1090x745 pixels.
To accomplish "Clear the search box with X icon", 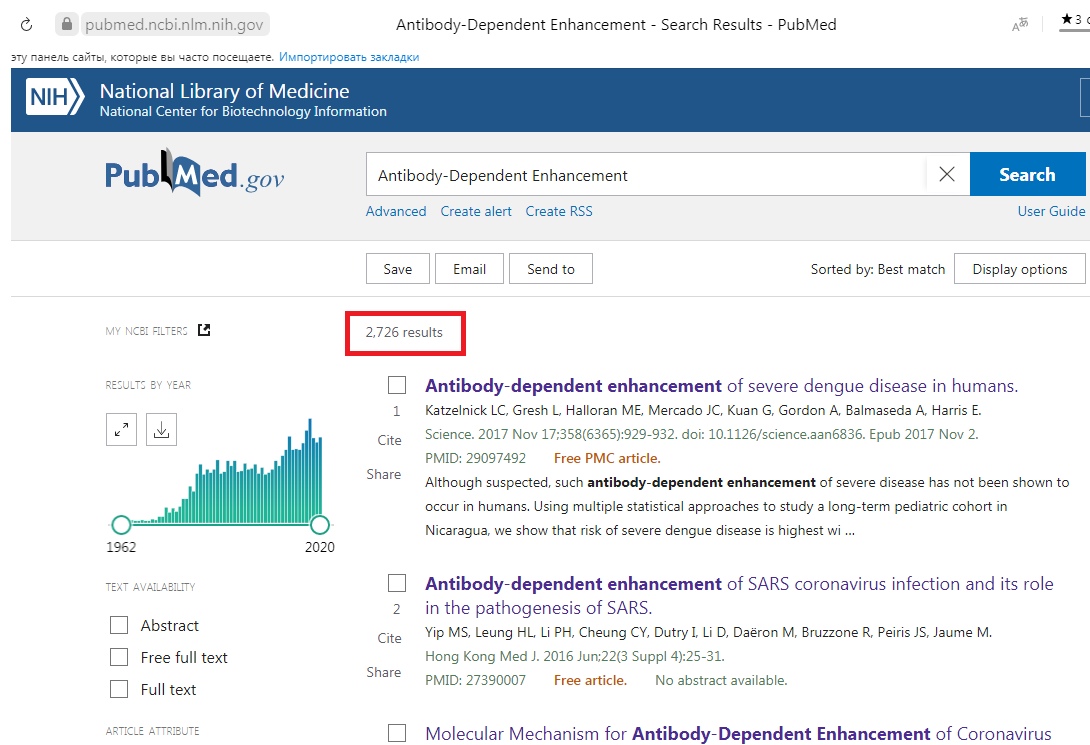I will pos(946,175).
